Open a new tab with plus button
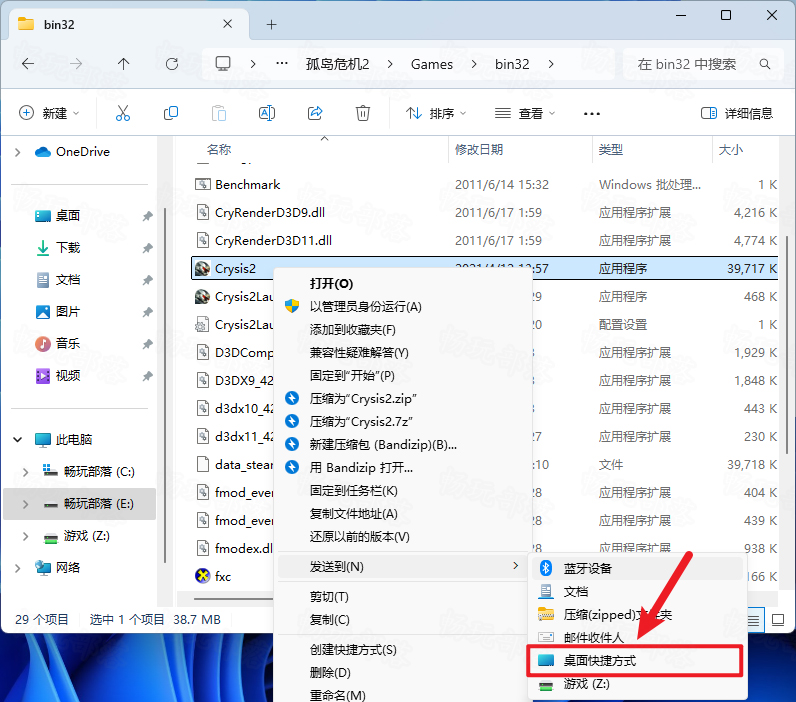The height and width of the screenshot is (702, 796). coord(272,24)
